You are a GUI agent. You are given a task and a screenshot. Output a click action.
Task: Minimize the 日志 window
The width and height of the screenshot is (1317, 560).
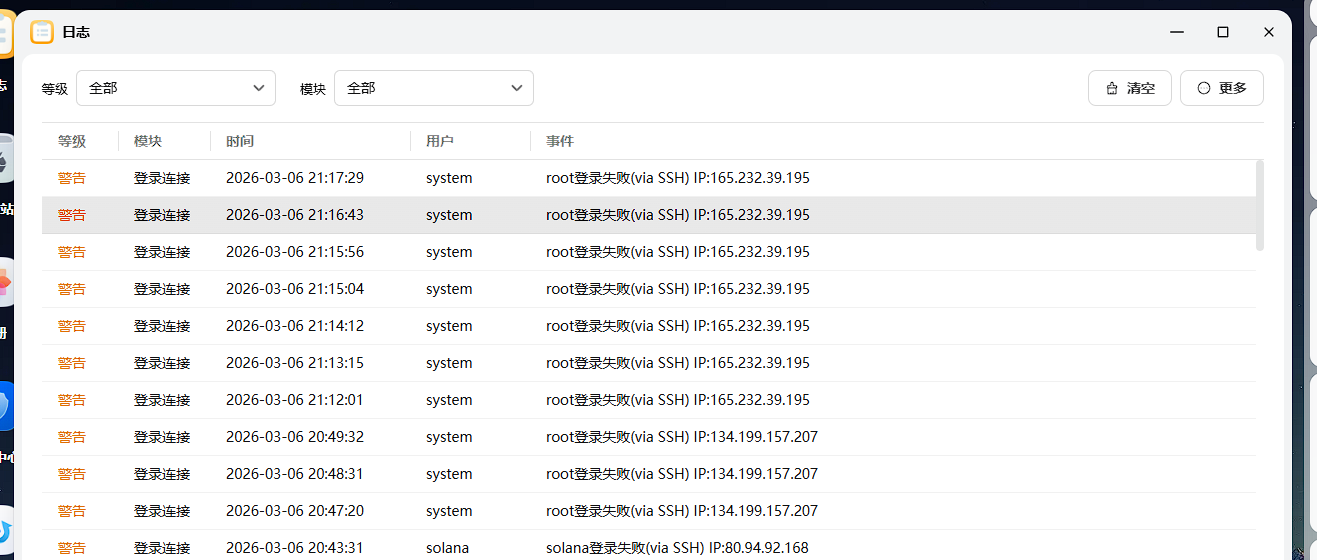click(1177, 32)
